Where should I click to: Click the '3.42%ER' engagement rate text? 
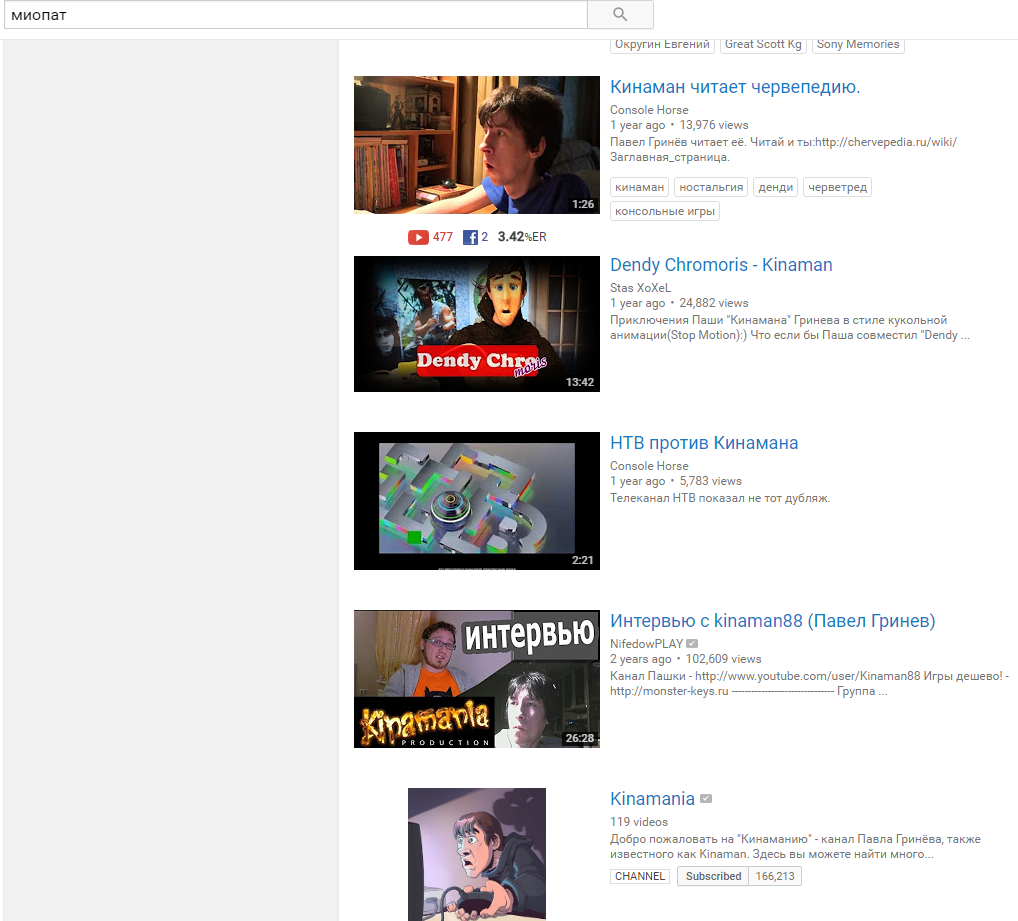click(x=522, y=237)
